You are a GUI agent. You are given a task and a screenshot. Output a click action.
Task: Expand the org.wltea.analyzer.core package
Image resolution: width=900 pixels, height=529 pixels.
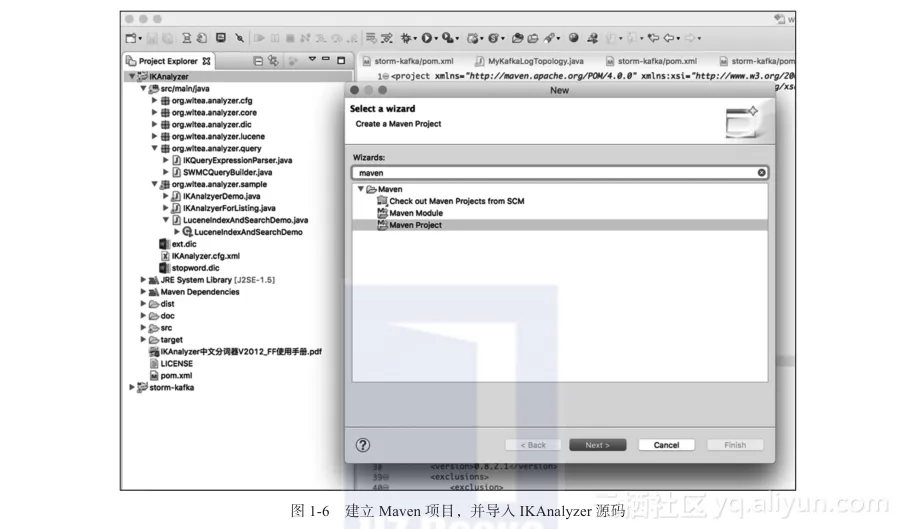154,112
